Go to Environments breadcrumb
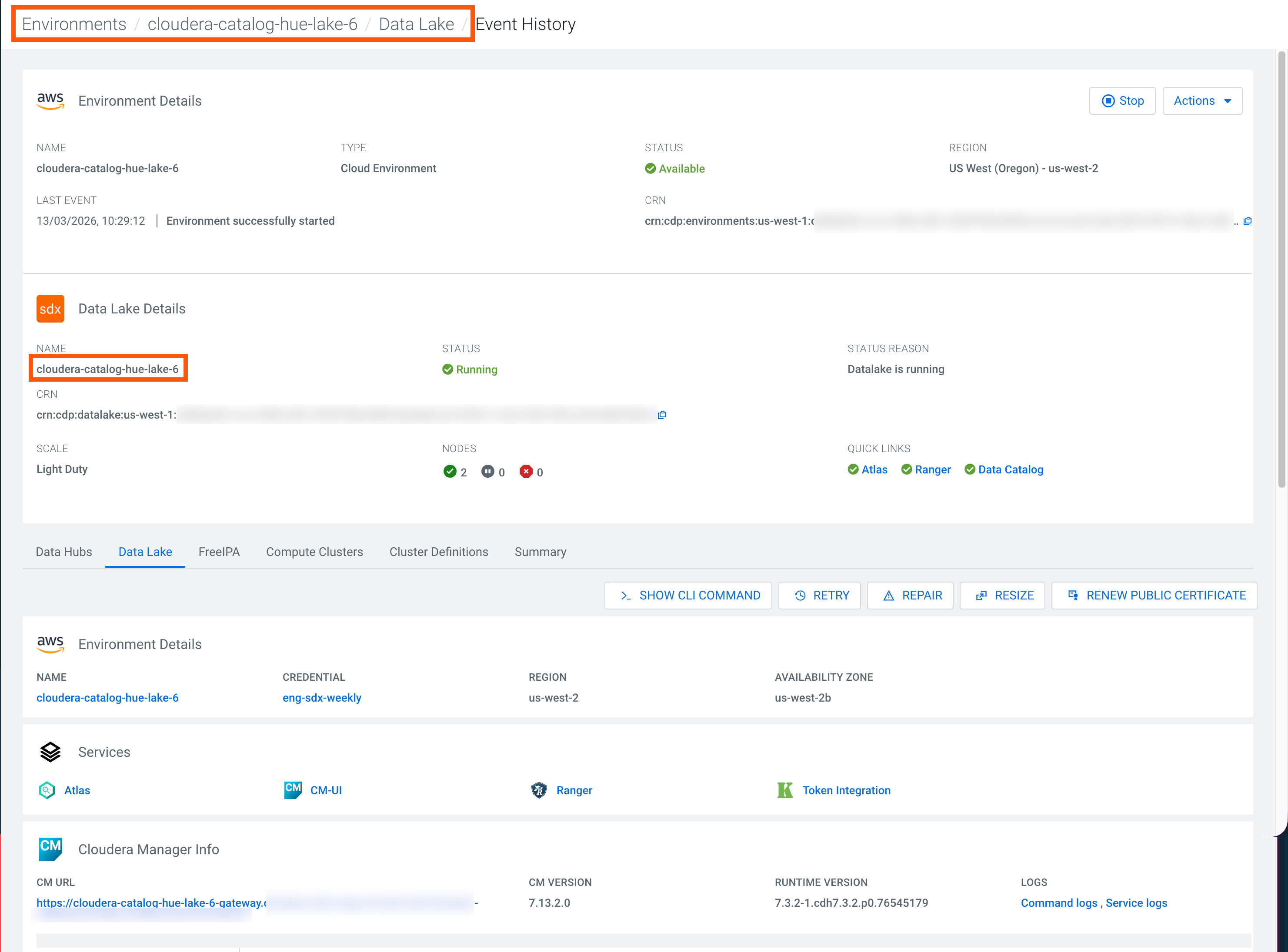Viewport: 1288px width, 952px height. coord(74,24)
